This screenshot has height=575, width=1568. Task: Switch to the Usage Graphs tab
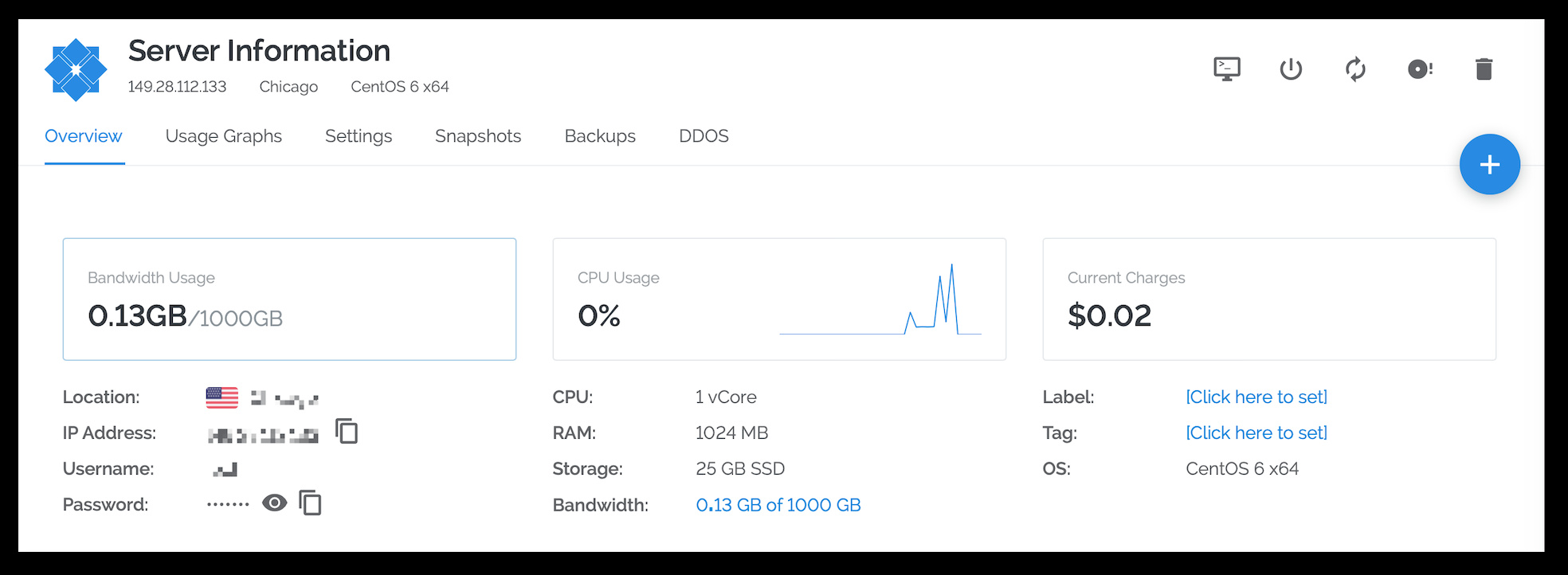point(223,136)
